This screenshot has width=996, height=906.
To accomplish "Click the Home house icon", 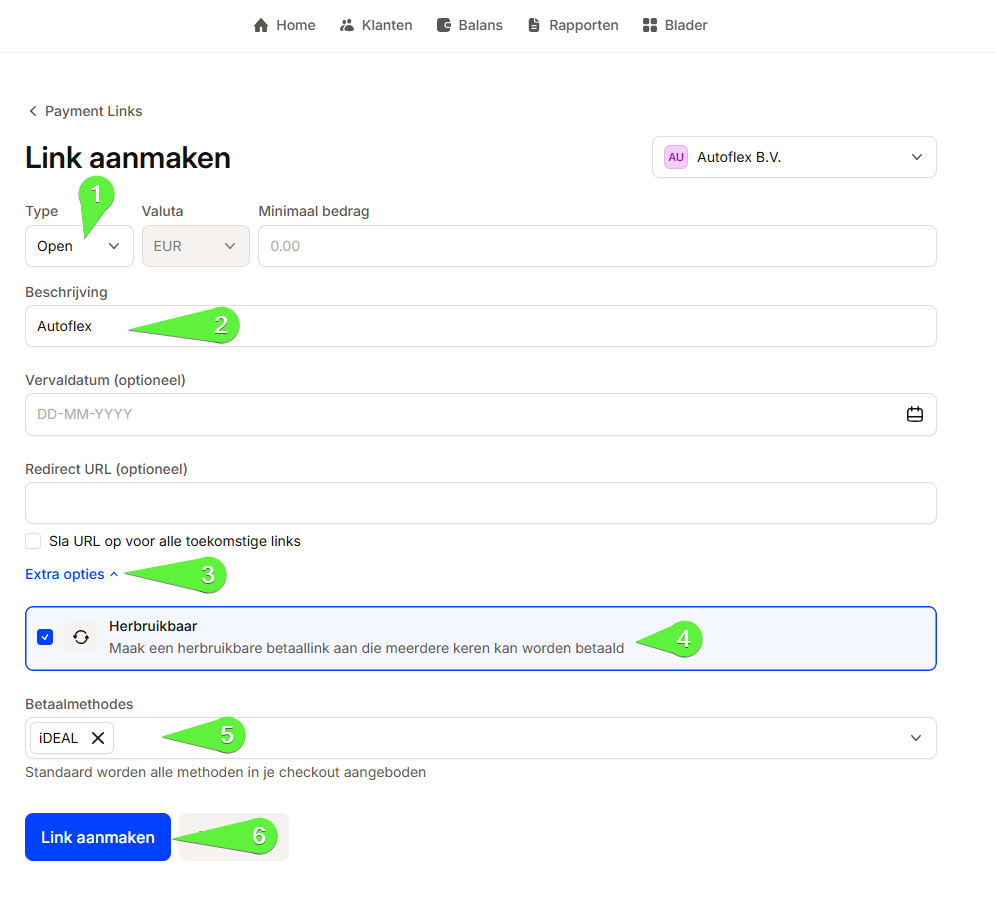I will (261, 25).
